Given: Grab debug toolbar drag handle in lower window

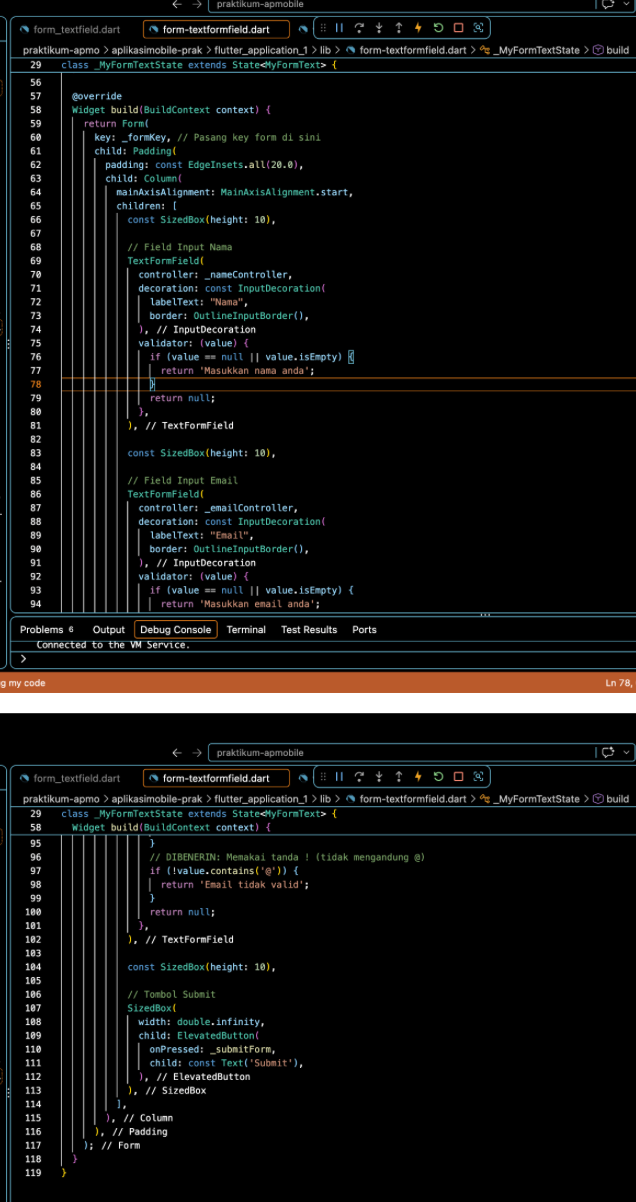Looking at the screenshot, I should 322,776.
